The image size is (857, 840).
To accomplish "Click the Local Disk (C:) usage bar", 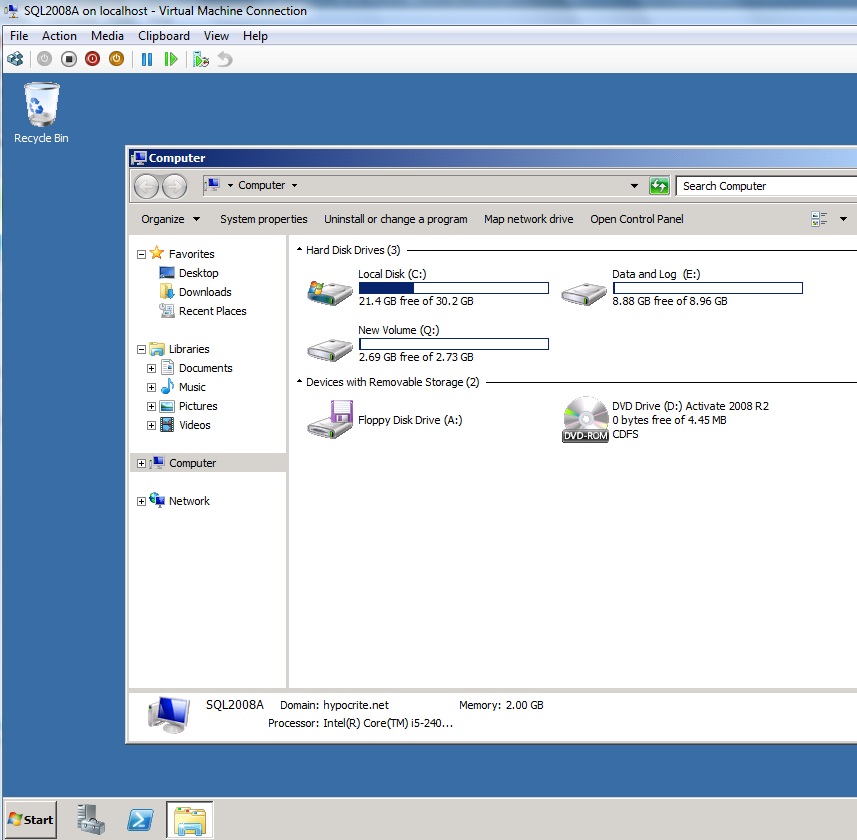I will (x=454, y=288).
